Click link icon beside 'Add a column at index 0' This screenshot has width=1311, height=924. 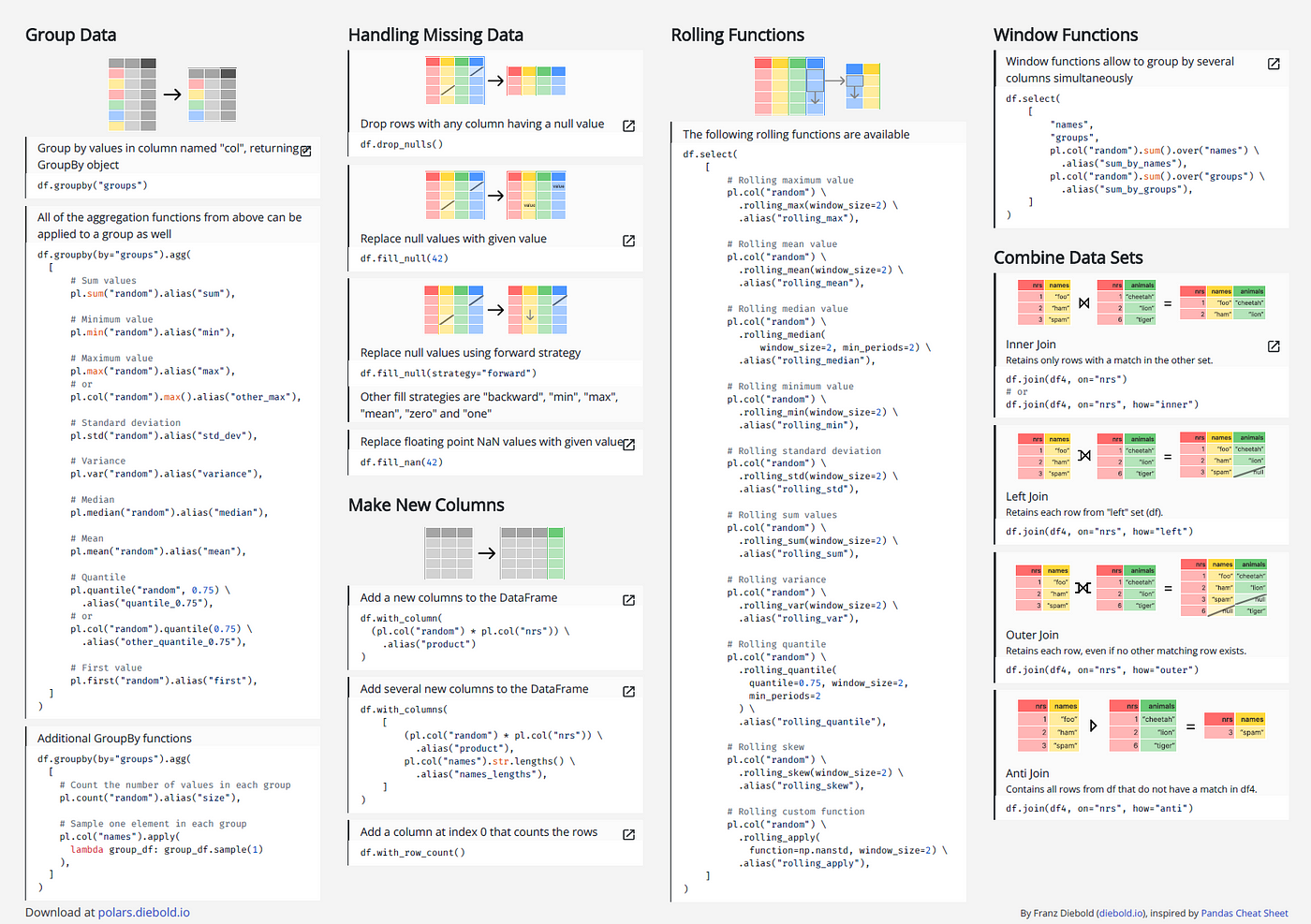pos(629,834)
